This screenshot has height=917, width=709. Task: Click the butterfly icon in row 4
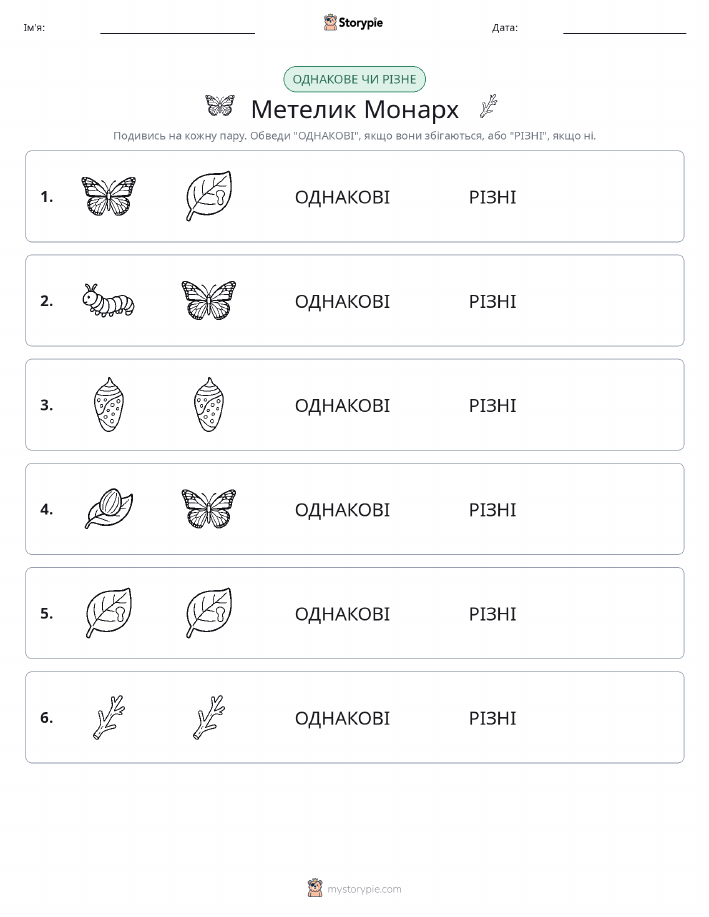click(209, 509)
